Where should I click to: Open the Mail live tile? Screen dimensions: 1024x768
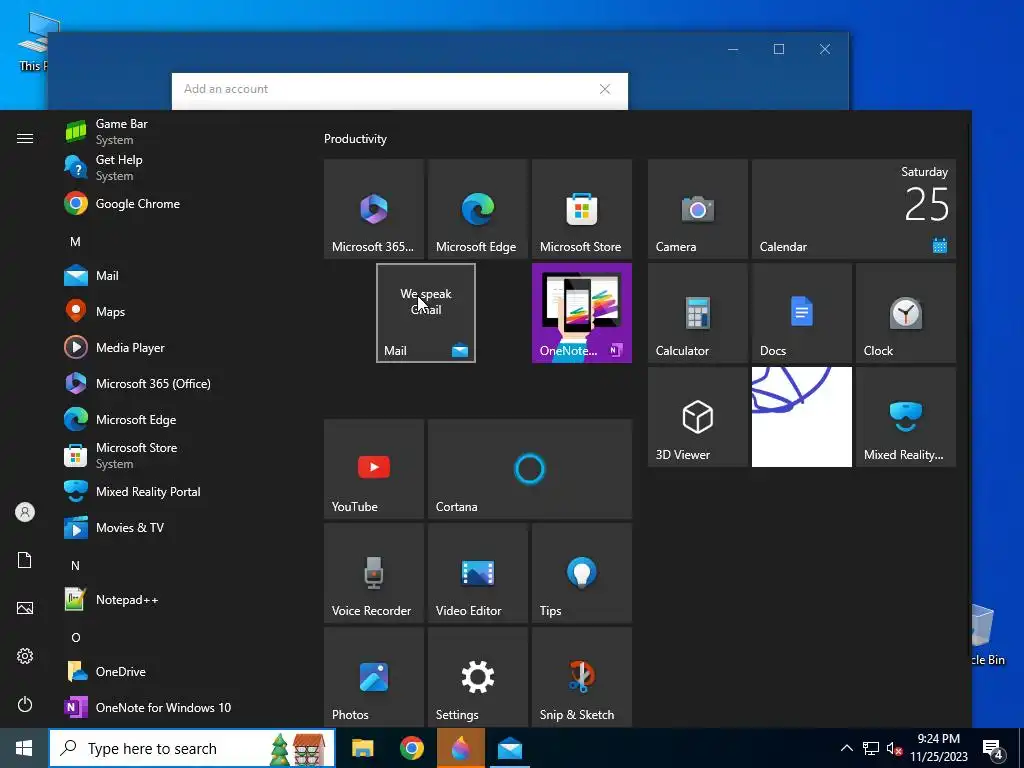(426, 313)
